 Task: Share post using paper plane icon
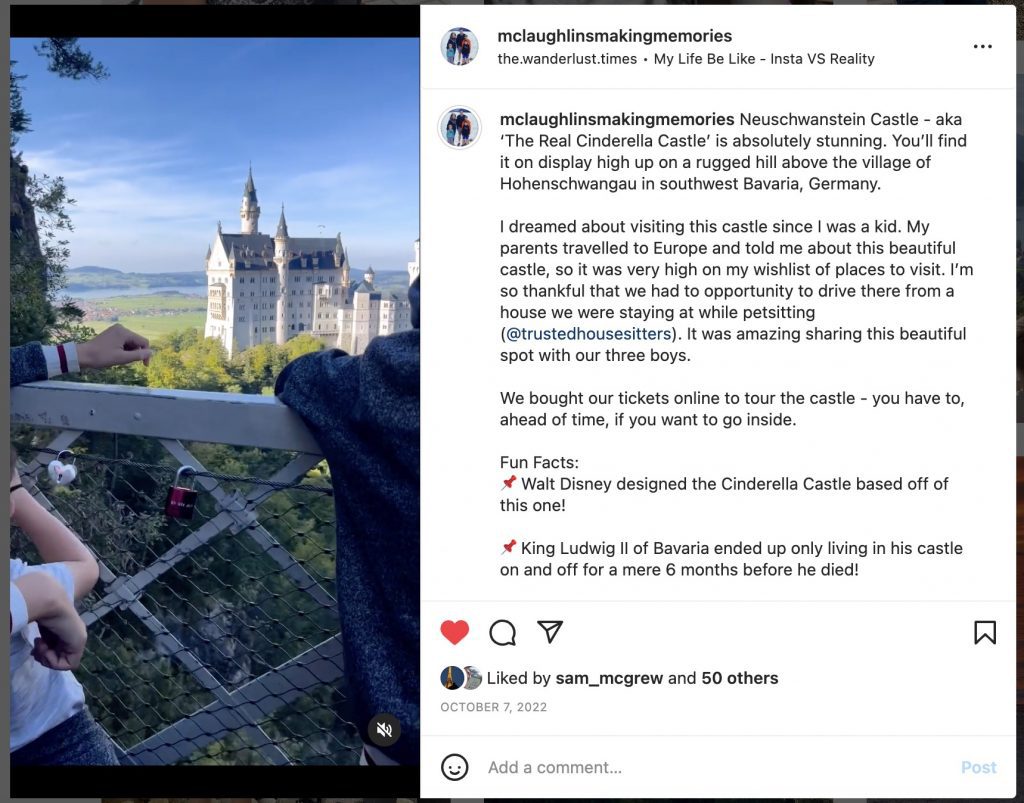pyautogui.click(x=550, y=631)
